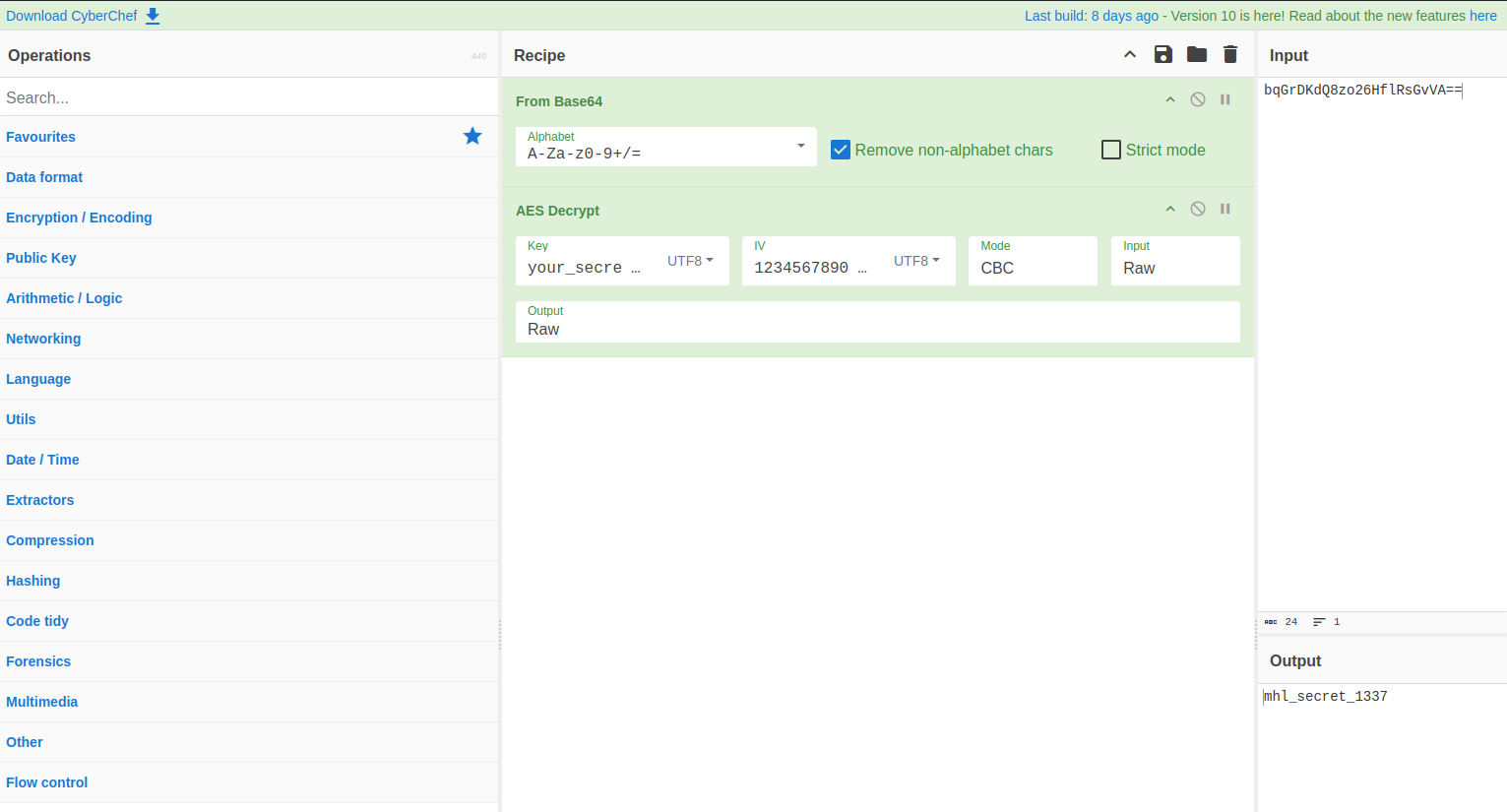
Task: Uncheck Remove non-alphabet chars checkbox
Action: click(841, 150)
